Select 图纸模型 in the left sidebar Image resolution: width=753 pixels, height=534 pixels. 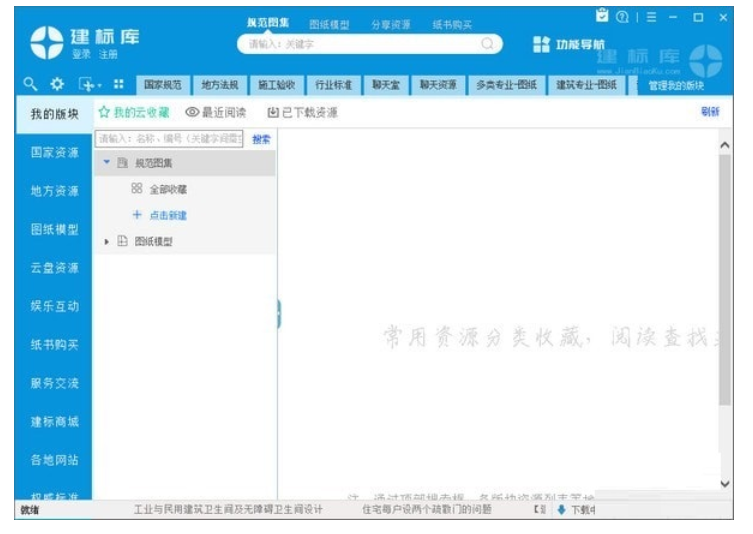tap(54, 230)
